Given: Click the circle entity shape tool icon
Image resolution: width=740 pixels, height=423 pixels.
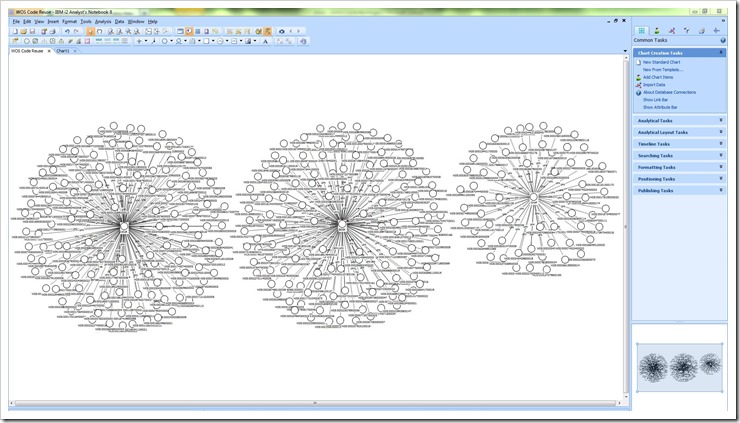Looking at the screenshot, I should coord(165,41).
